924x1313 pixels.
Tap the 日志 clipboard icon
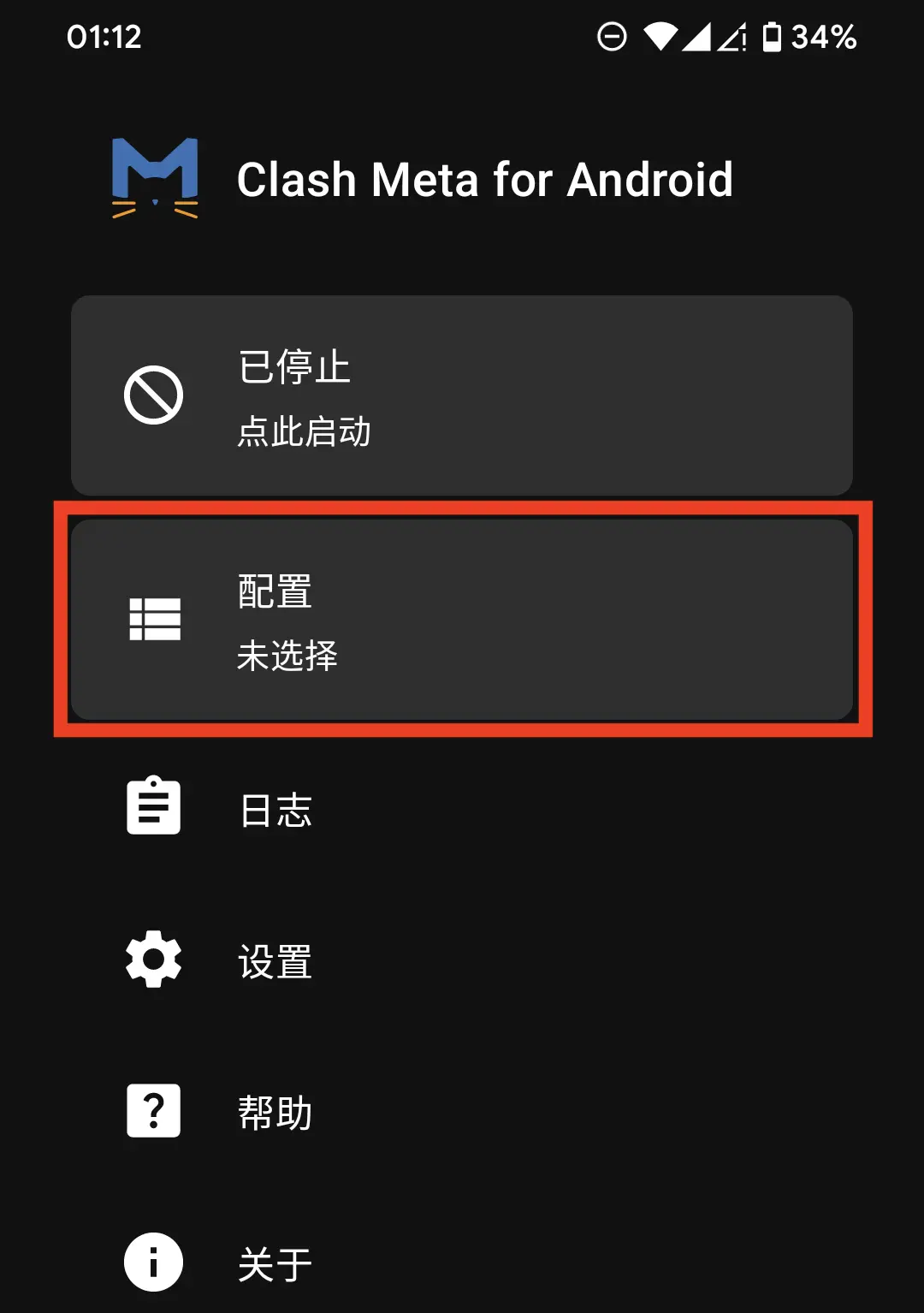tap(154, 805)
